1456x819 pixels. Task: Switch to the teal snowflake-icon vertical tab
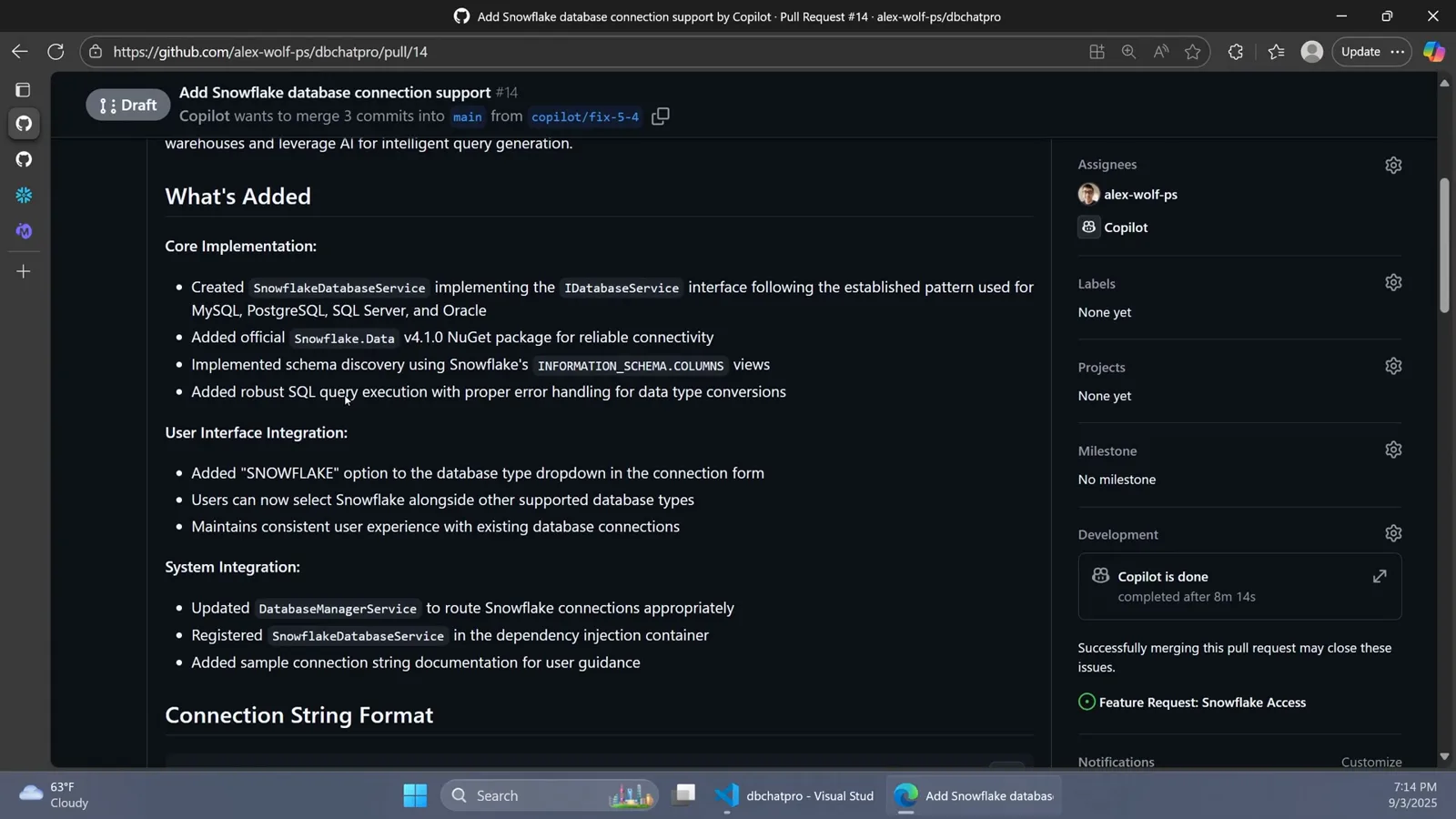click(24, 196)
